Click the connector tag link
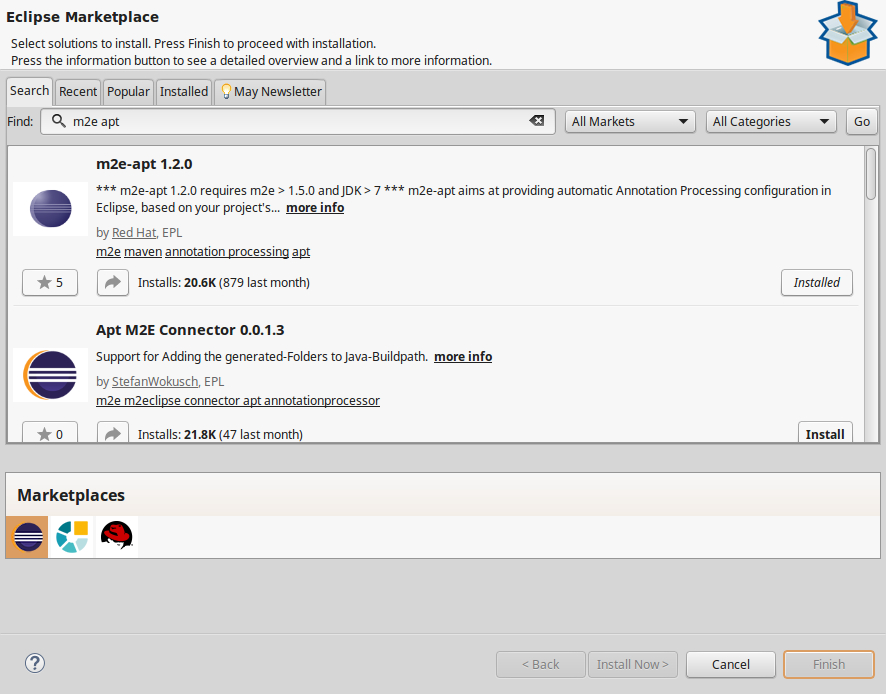 coord(212,401)
